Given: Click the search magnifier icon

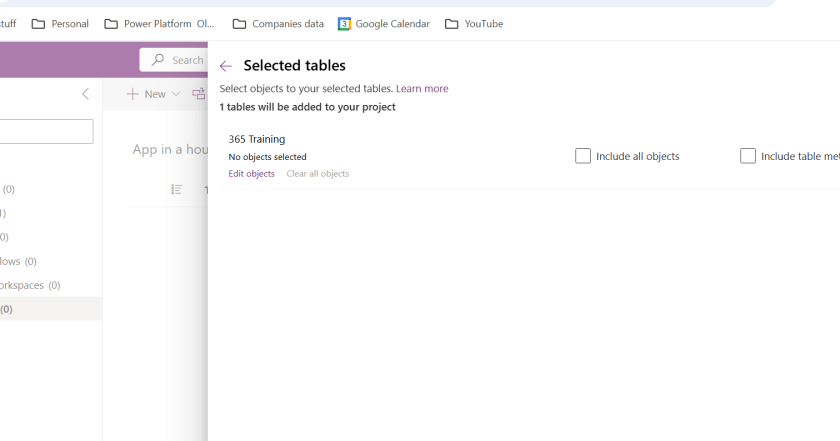Looking at the screenshot, I should (x=158, y=60).
